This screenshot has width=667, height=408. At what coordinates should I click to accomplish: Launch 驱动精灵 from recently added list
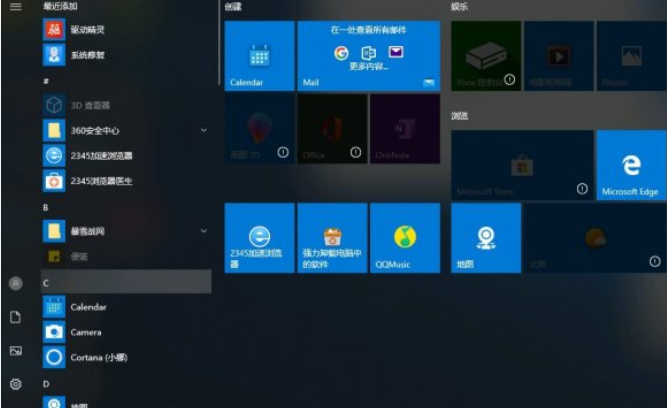point(126,29)
